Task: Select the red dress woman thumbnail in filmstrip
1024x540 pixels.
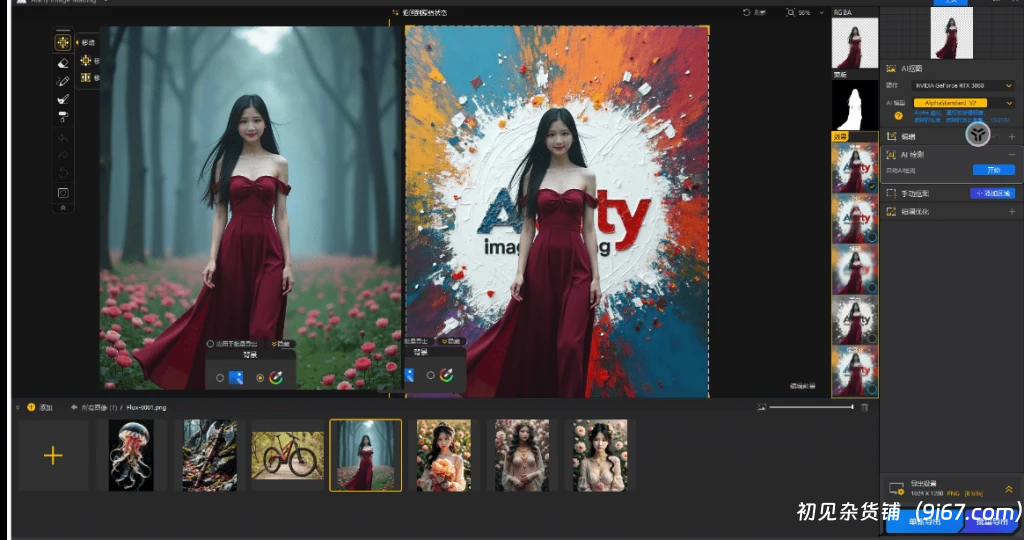Action: [x=366, y=455]
